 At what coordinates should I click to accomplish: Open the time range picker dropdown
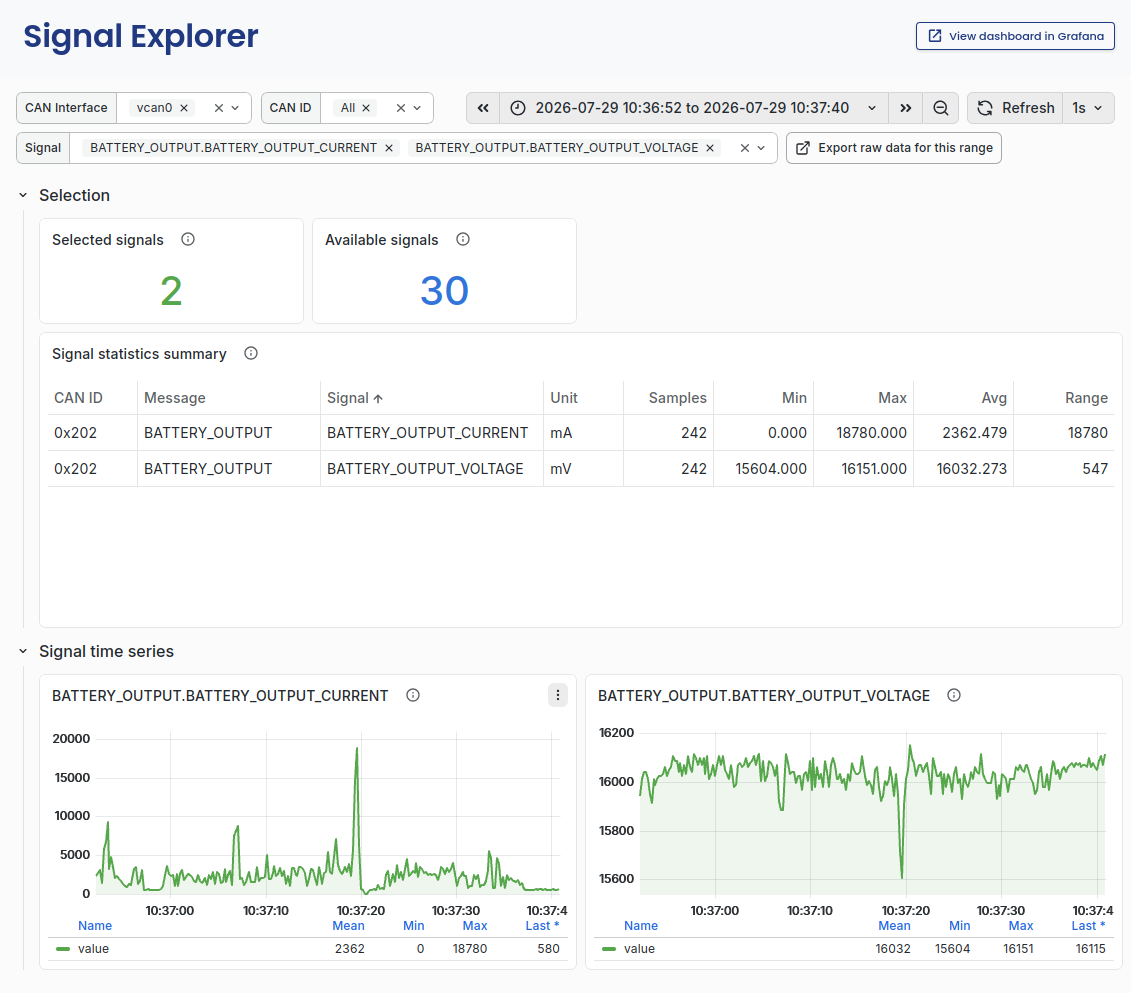pos(694,108)
